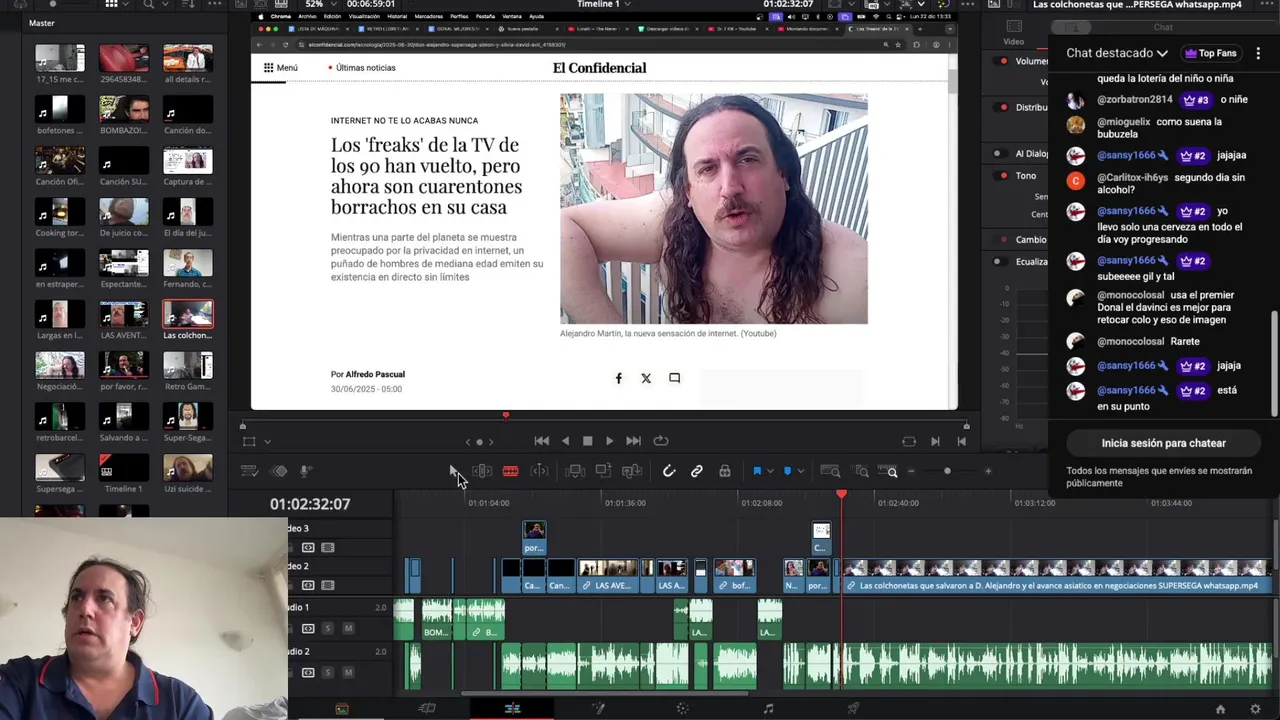Add a blue flag to the clip

tap(757, 471)
